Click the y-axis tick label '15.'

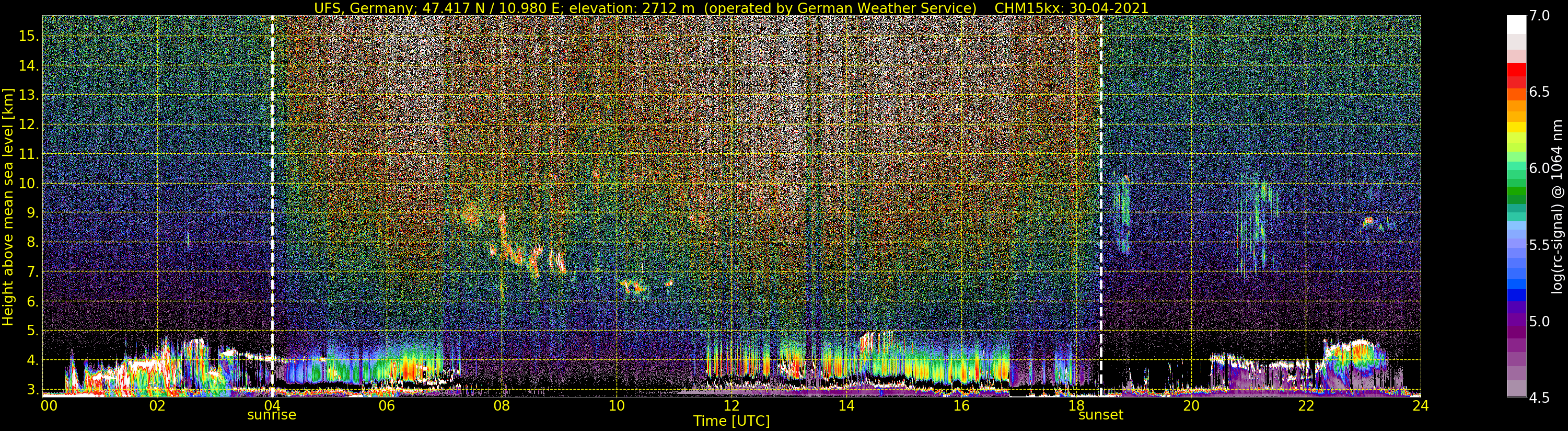coord(29,36)
